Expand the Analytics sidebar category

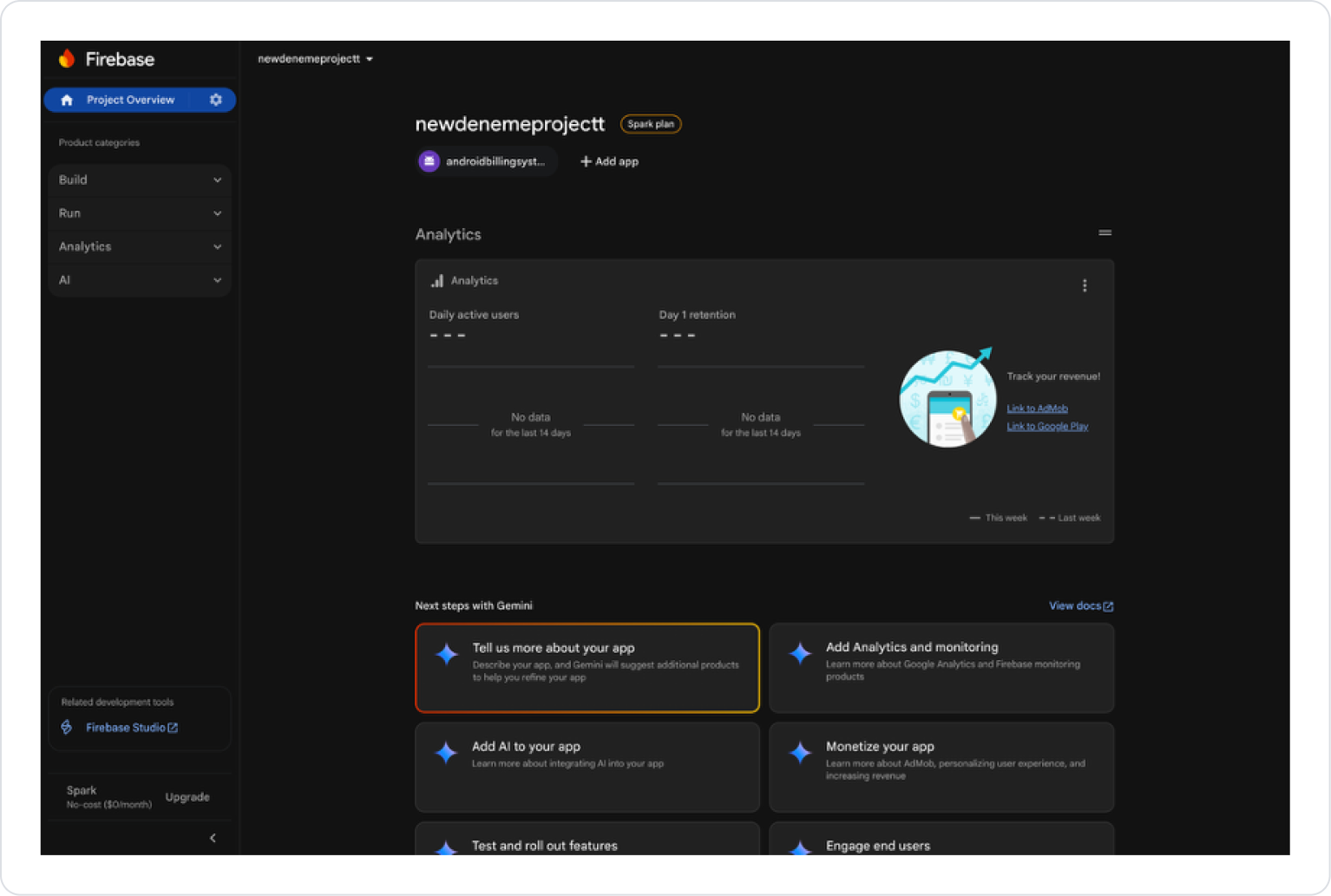pos(140,246)
